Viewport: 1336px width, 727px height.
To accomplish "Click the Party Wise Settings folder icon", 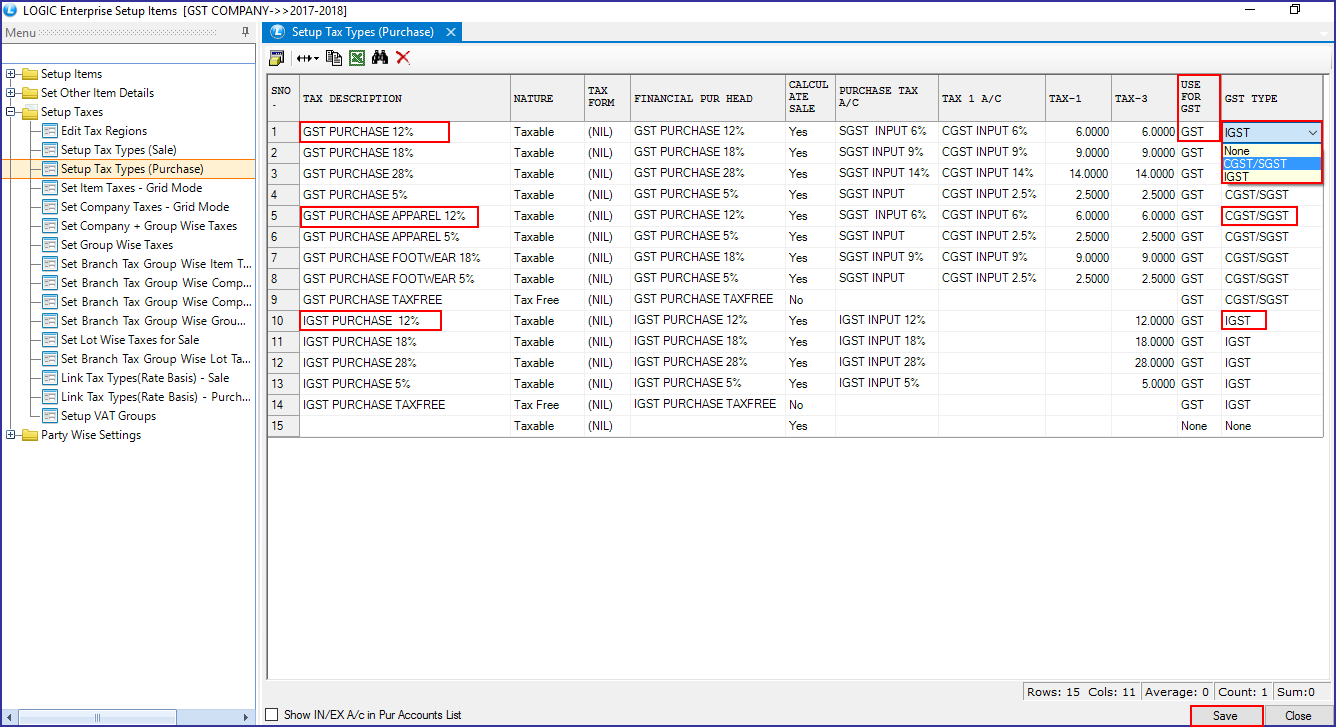I will [x=29, y=435].
